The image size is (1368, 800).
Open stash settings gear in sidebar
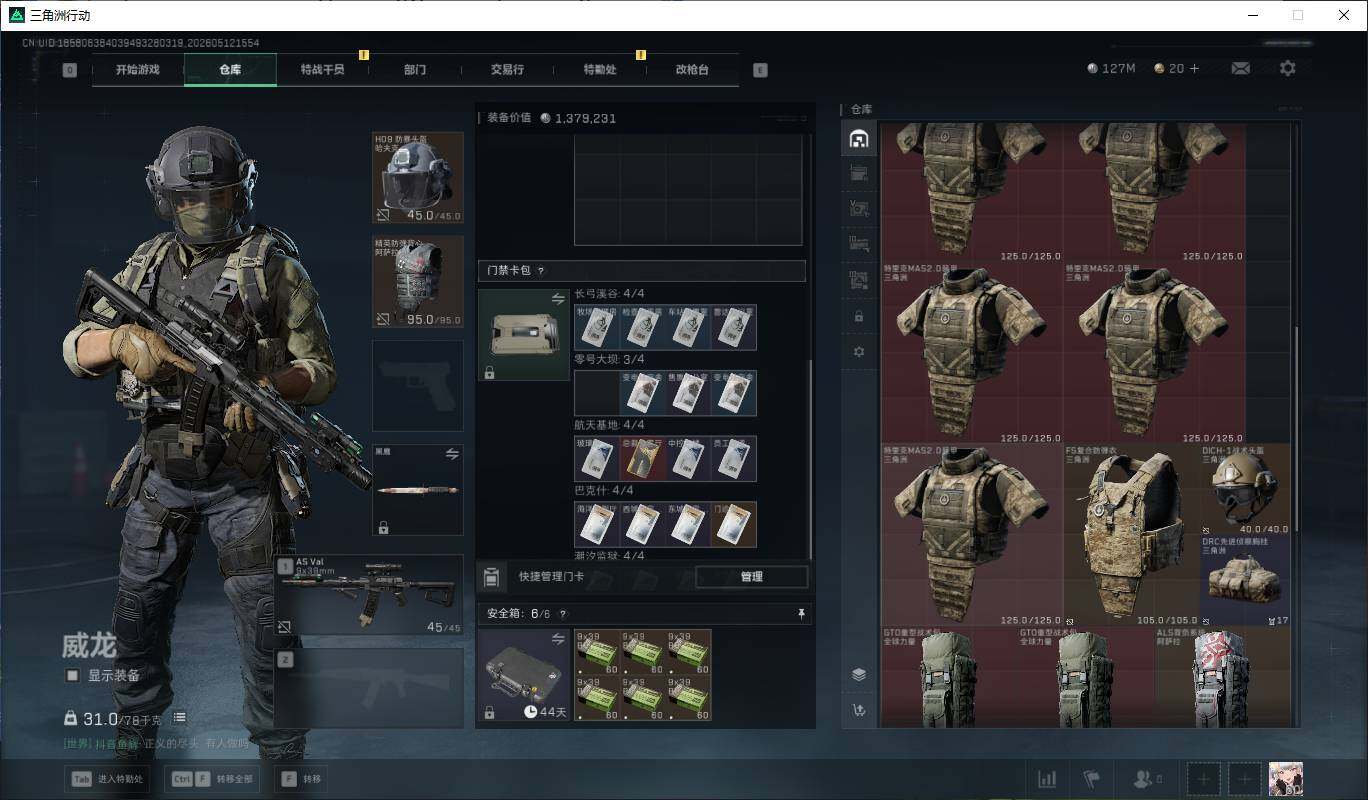(x=858, y=352)
